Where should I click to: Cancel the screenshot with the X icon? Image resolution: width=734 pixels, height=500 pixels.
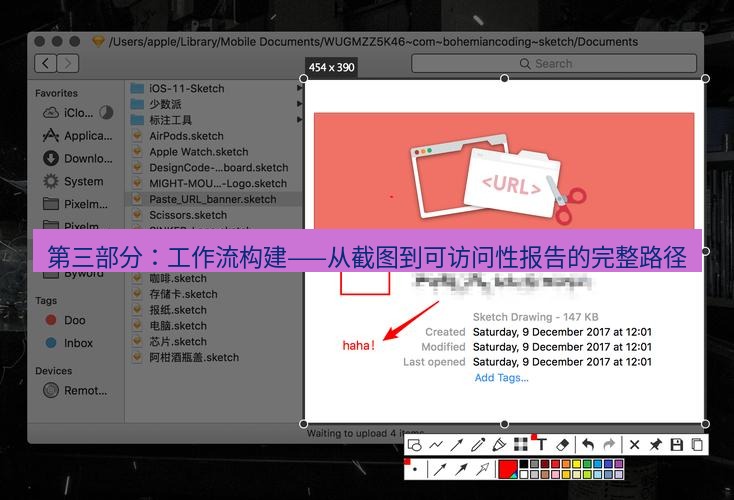[x=634, y=445]
